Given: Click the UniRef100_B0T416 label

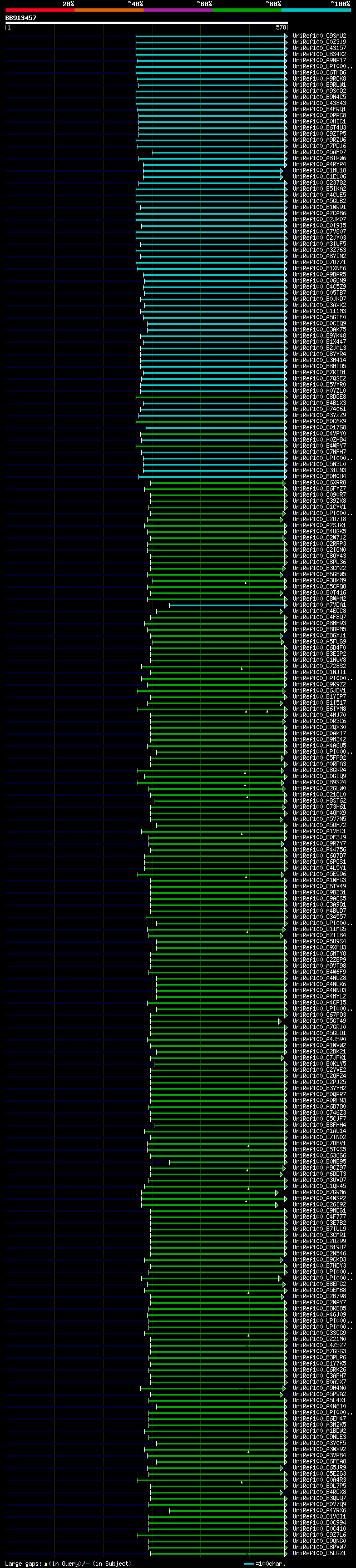Looking at the screenshot, I should 319,592.
